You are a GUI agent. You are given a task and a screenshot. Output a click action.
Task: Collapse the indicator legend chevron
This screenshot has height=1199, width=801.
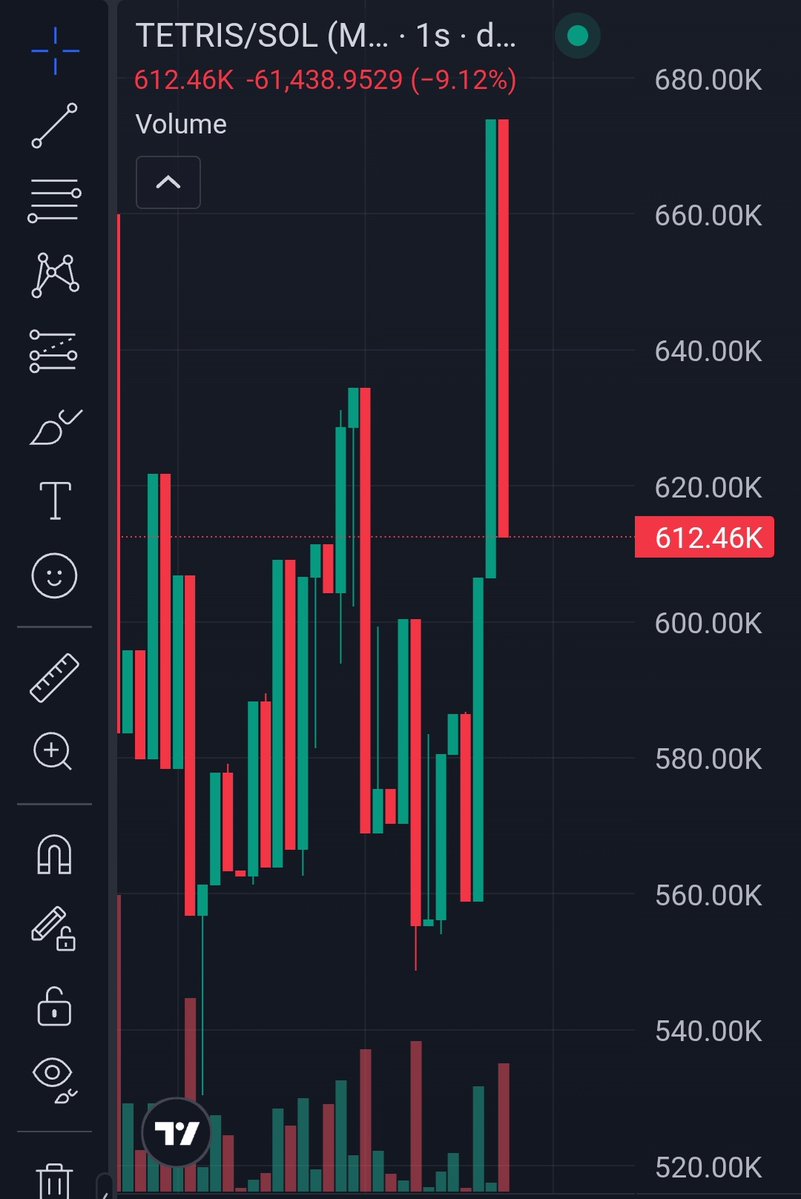pyautogui.click(x=168, y=182)
